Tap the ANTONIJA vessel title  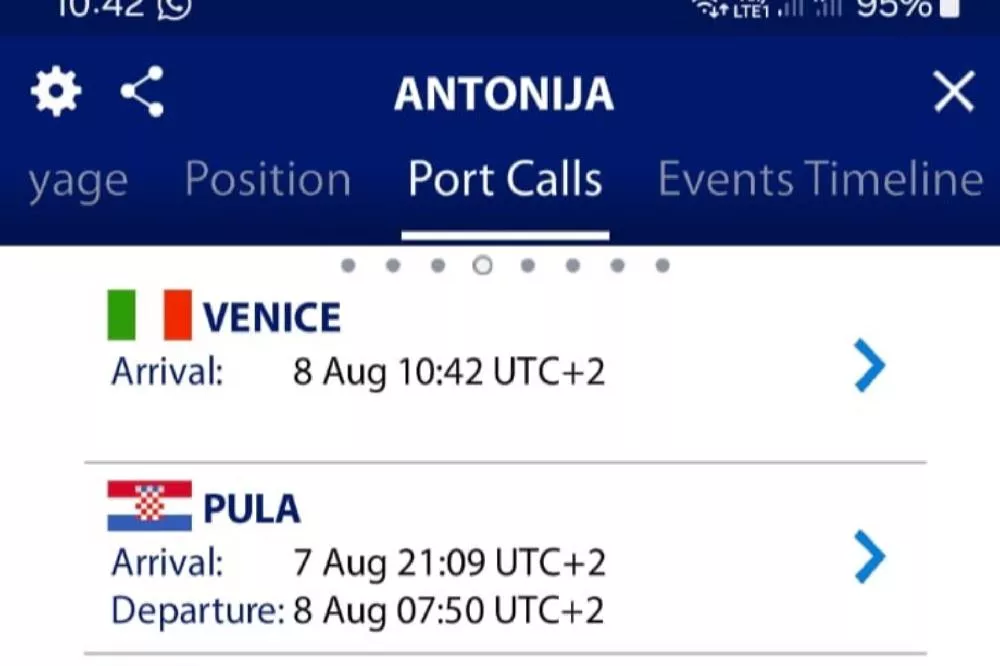503,94
